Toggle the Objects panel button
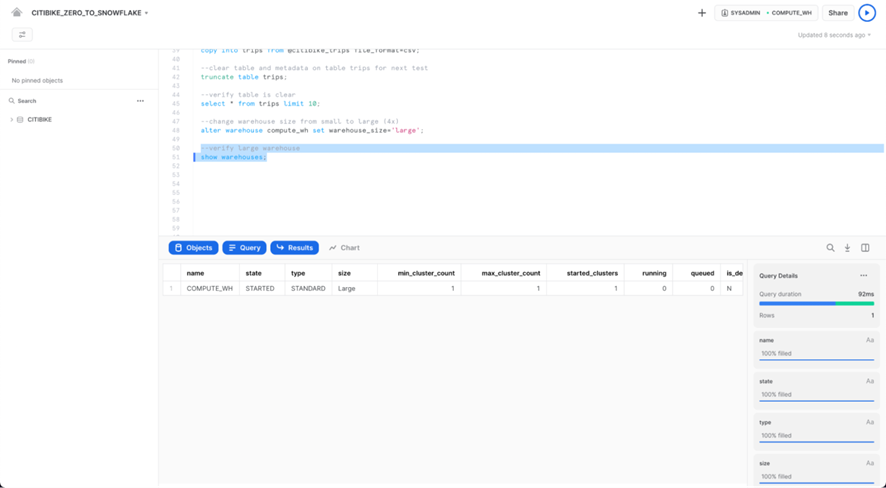The image size is (886, 488). pos(193,248)
